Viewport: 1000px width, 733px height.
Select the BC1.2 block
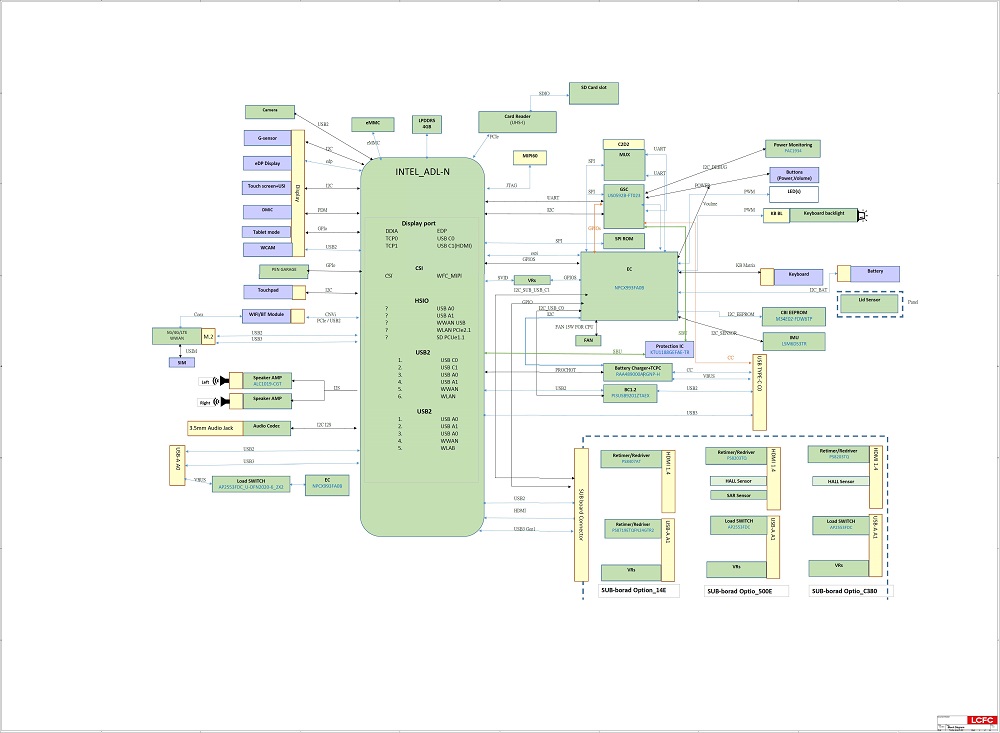[630, 393]
